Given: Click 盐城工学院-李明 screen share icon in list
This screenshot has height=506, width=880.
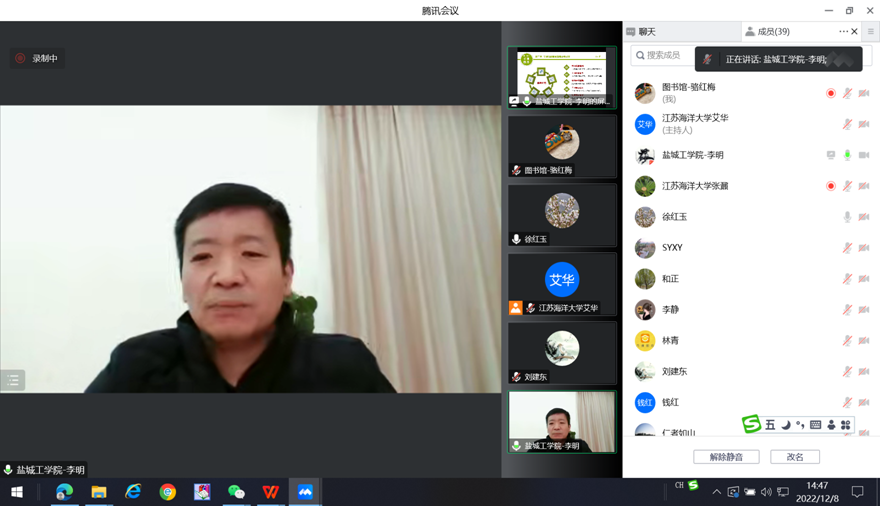Looking at the screenshot, I should [x=830, y=155].
